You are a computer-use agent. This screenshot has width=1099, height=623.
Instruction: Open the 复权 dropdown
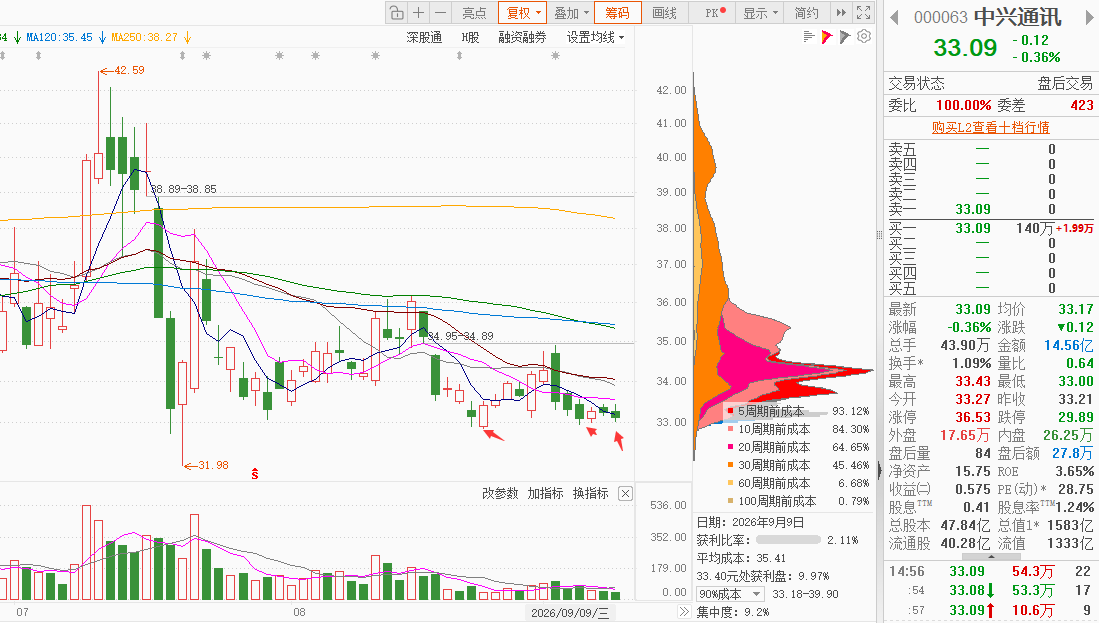point(522,13)
